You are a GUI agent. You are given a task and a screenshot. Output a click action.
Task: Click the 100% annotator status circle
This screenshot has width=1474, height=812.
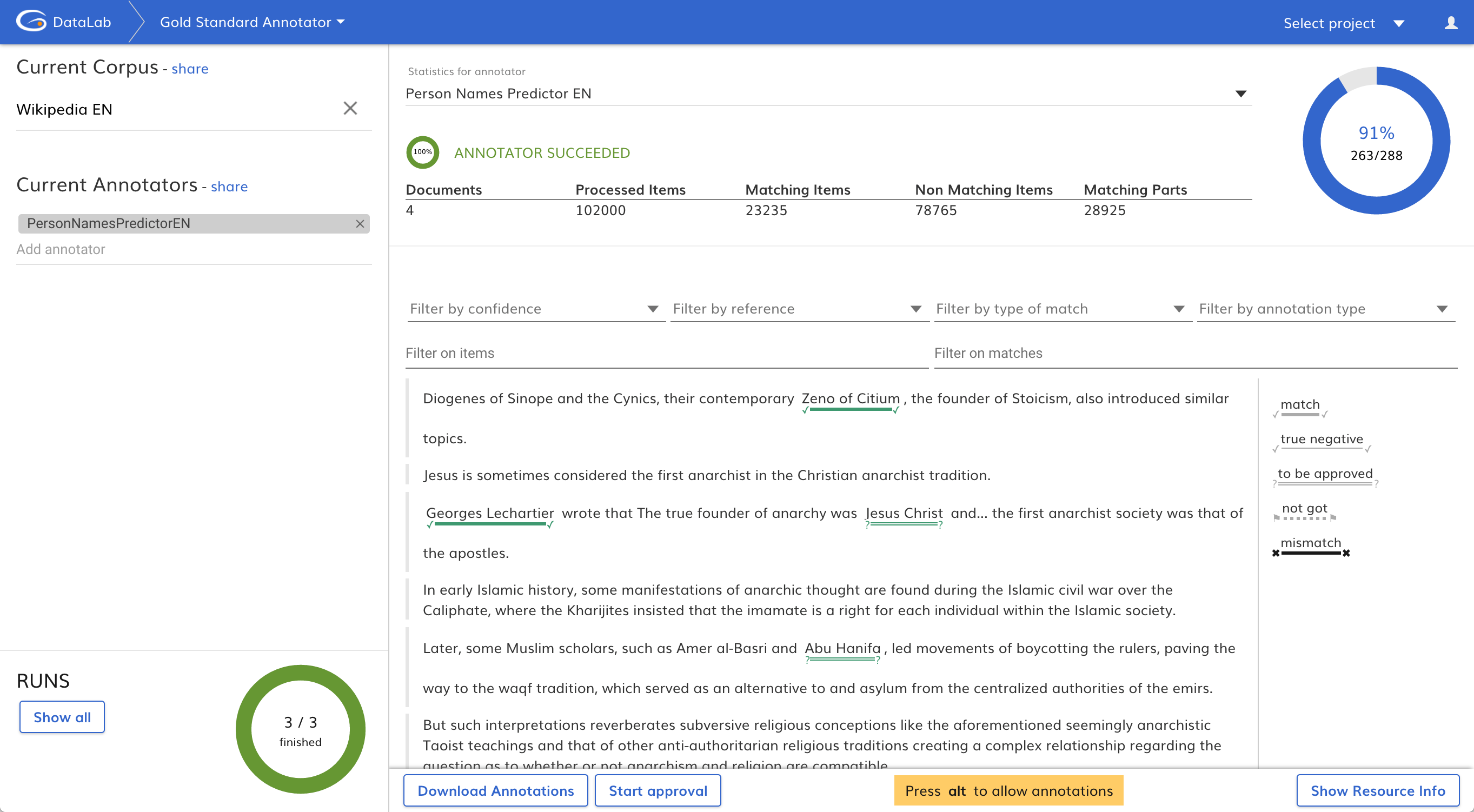coord(422,152)
